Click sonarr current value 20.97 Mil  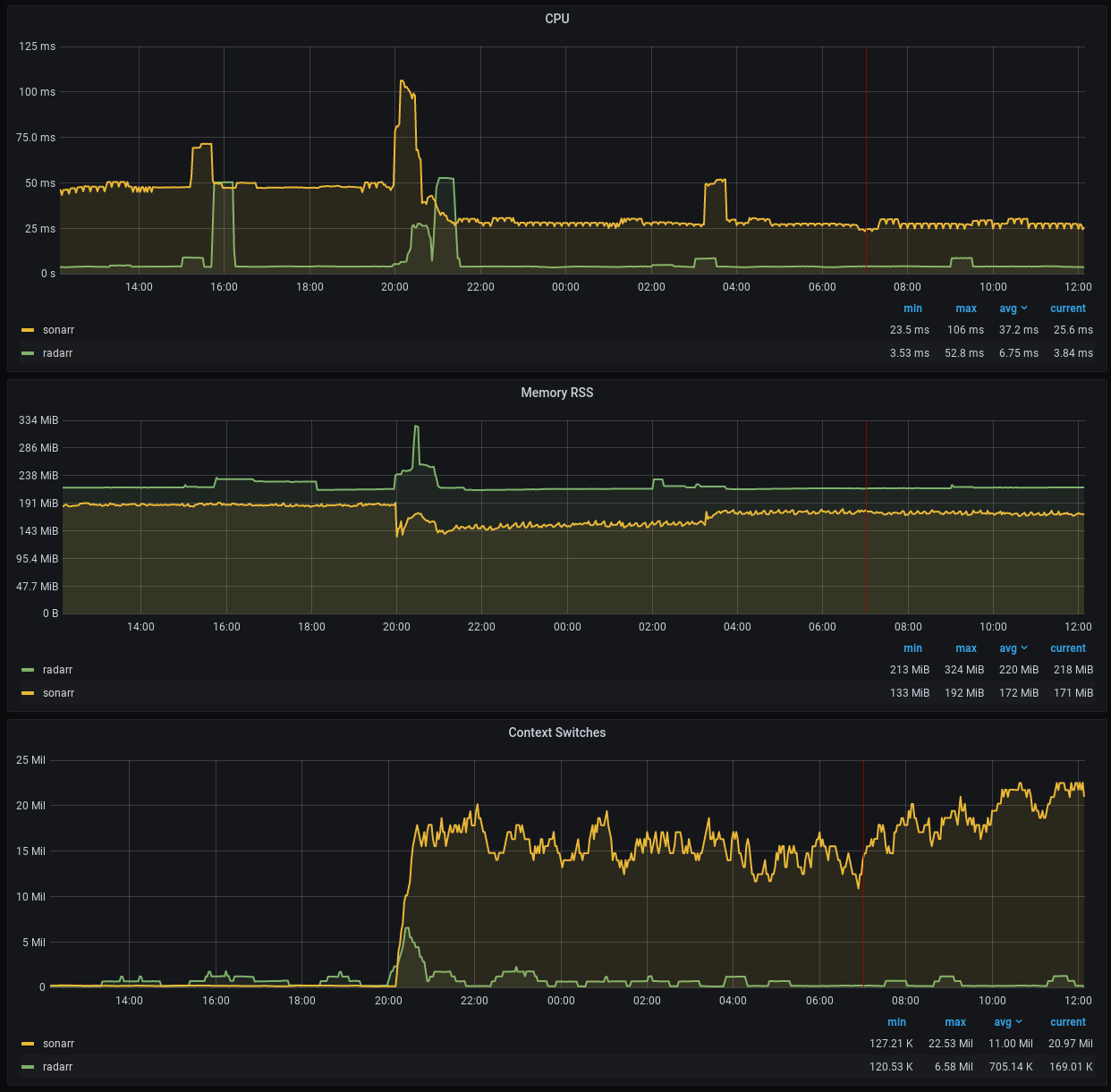pos(1071,1044)
